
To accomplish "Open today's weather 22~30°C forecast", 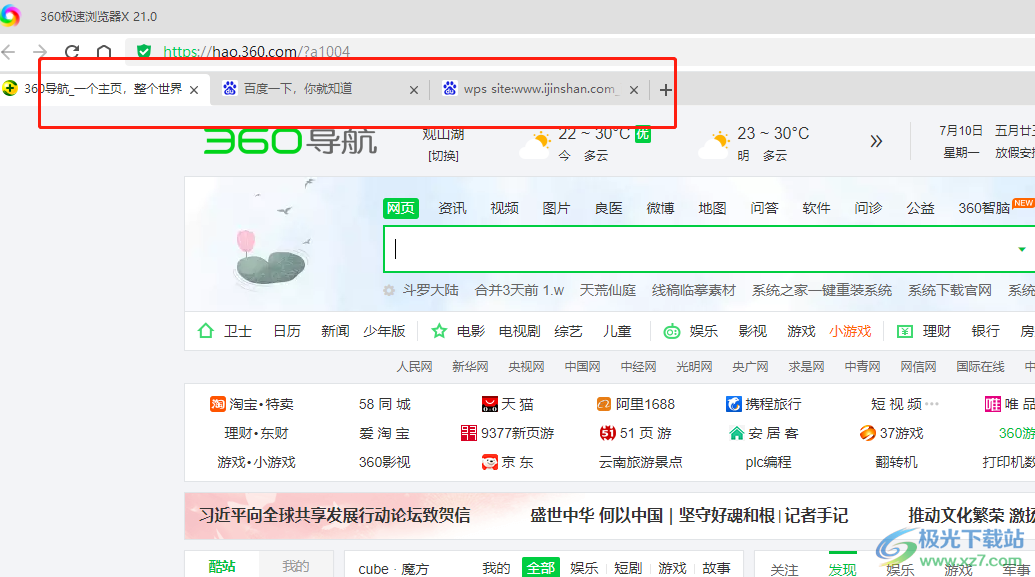I will (x=584, y=143).
